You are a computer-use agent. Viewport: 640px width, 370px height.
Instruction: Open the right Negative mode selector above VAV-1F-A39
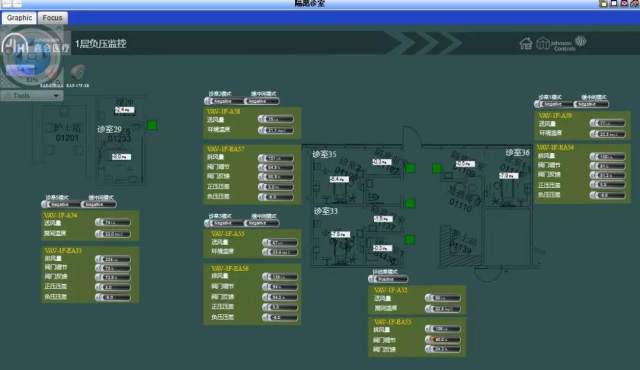pyautogui.click(x=591, y=104)
